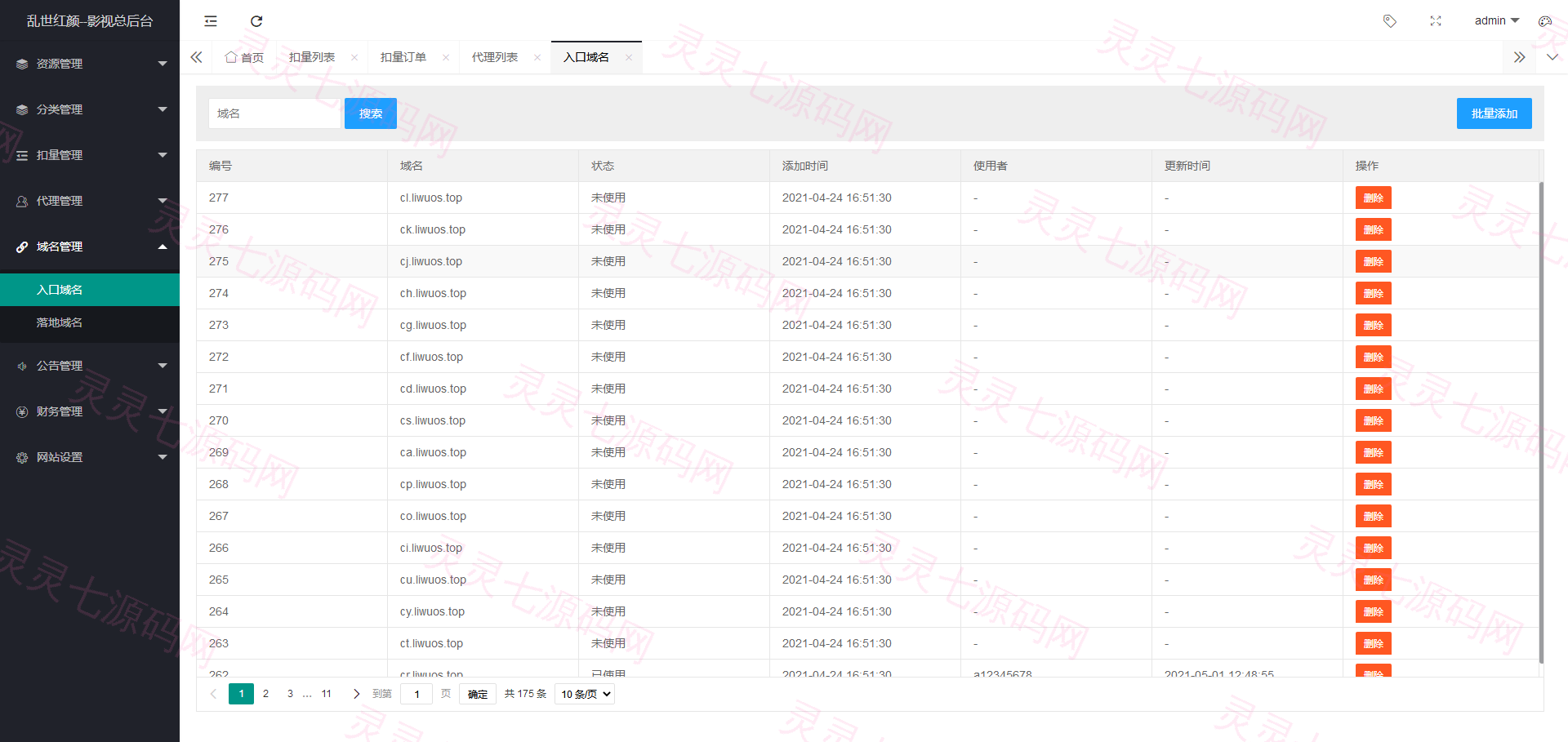
Task: Expand the 资源管理 sidebar menu
Action: point(90,64)
